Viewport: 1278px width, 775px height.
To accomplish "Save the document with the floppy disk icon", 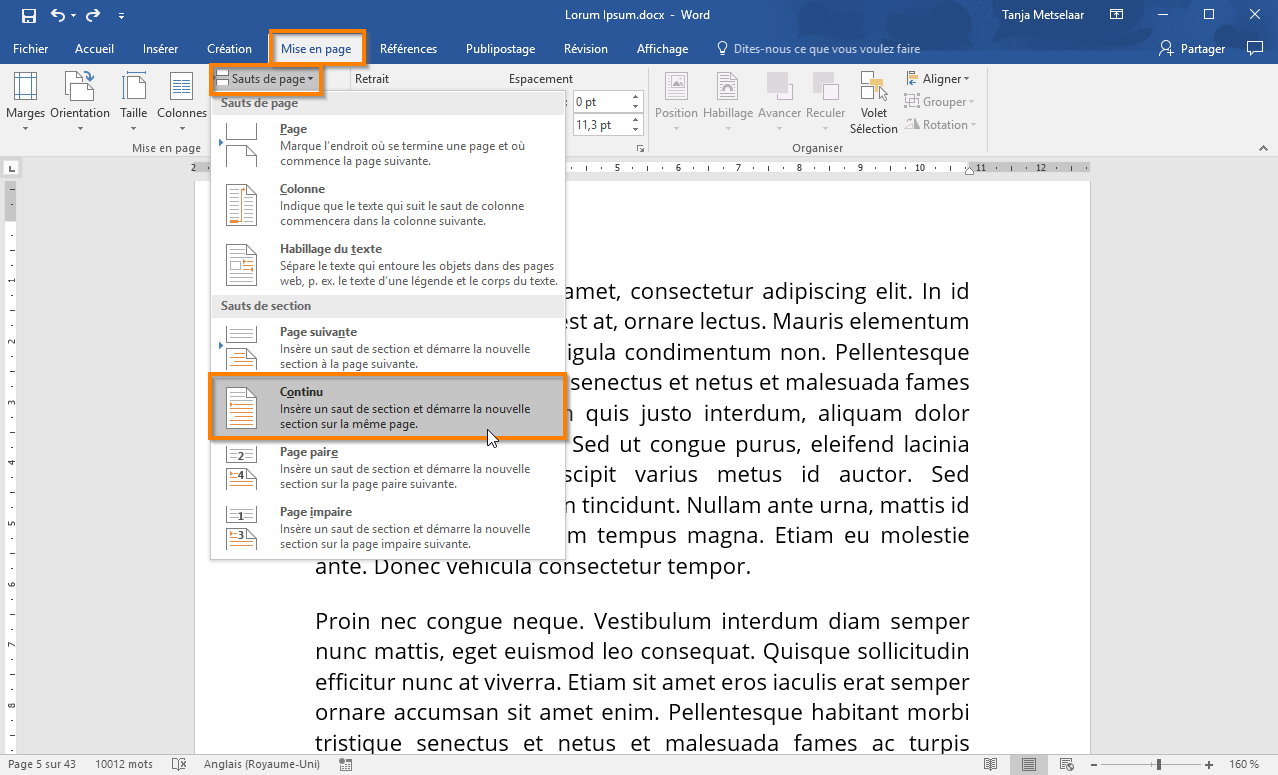I will [x=28, y=15].
